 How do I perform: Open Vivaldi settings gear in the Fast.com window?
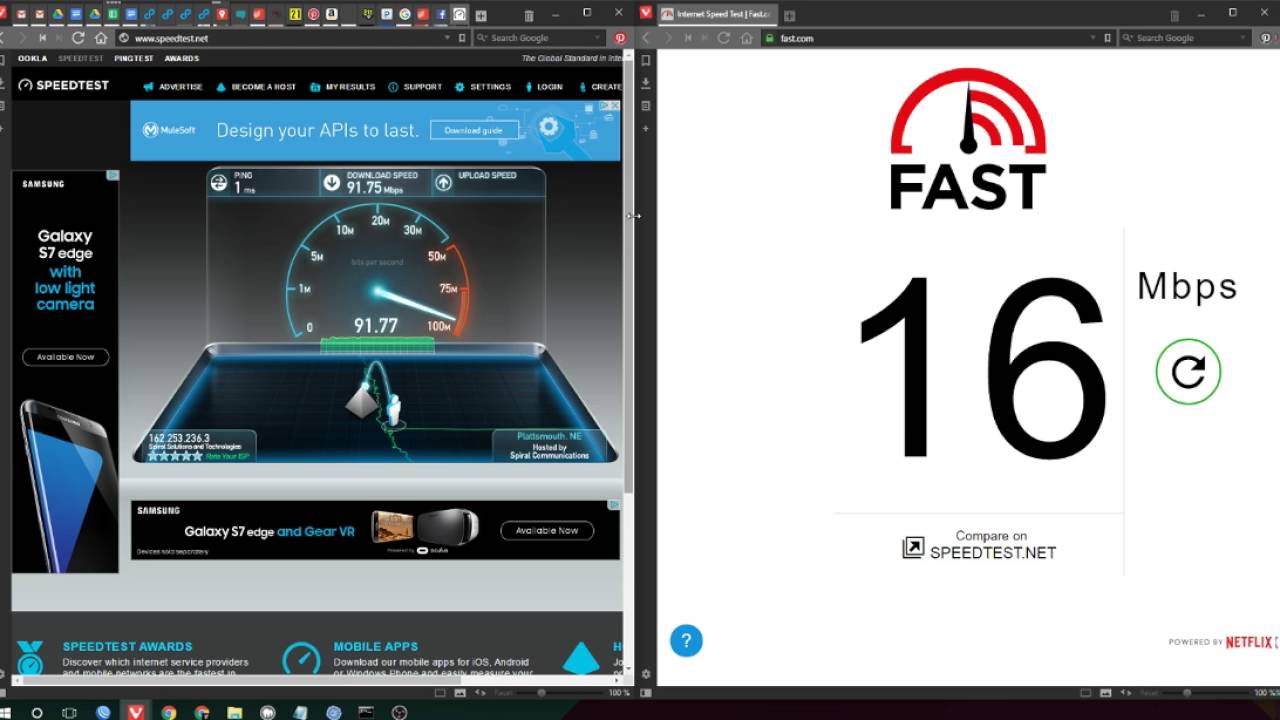(646, 674)
